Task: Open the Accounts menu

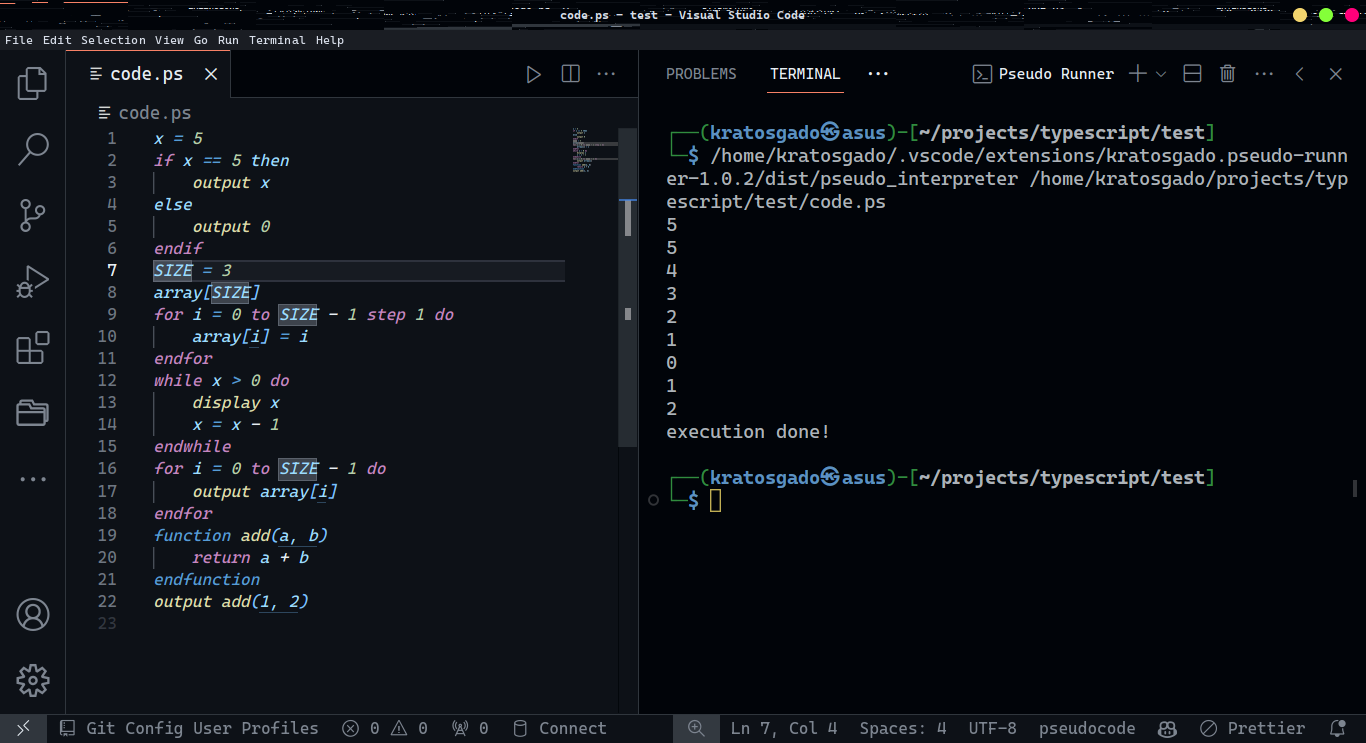Action: [x=32, y=614]
